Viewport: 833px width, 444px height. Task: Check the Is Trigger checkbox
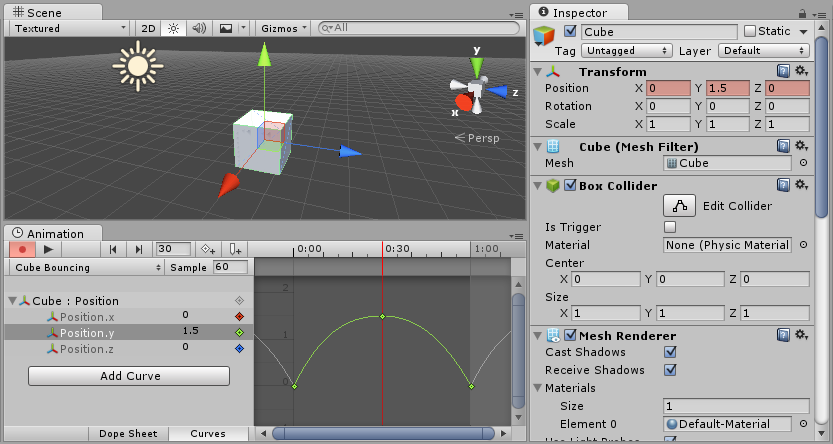[x=670, y=227]
